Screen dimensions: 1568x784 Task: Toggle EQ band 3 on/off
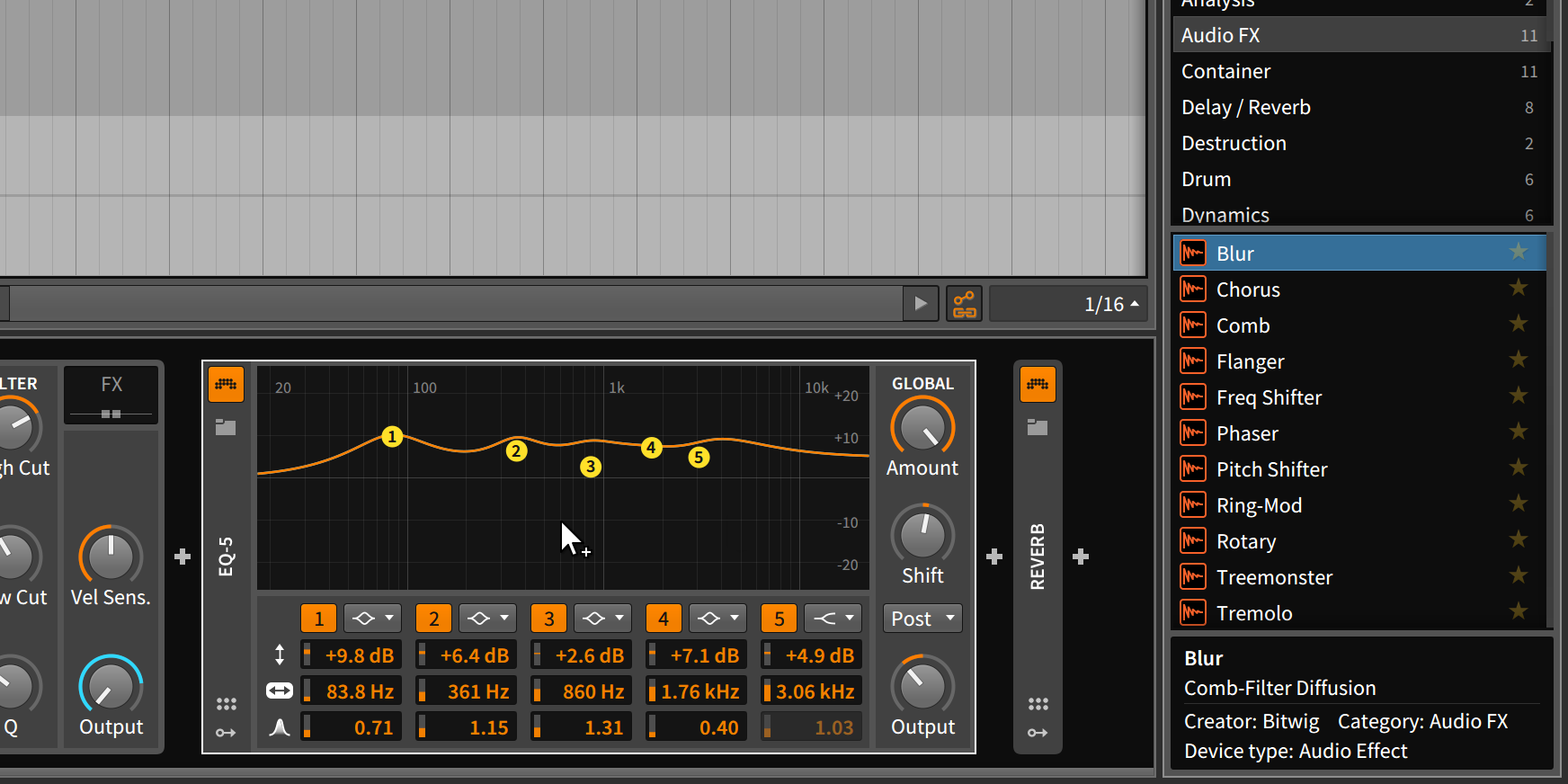coord(548,619)
